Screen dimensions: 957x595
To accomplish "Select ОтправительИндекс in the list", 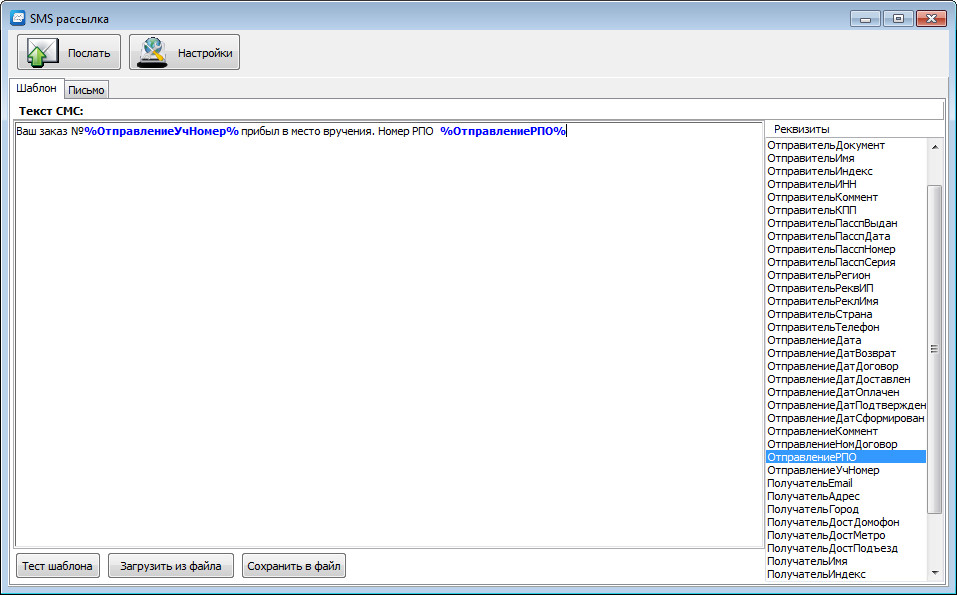I will coord(846,171).
